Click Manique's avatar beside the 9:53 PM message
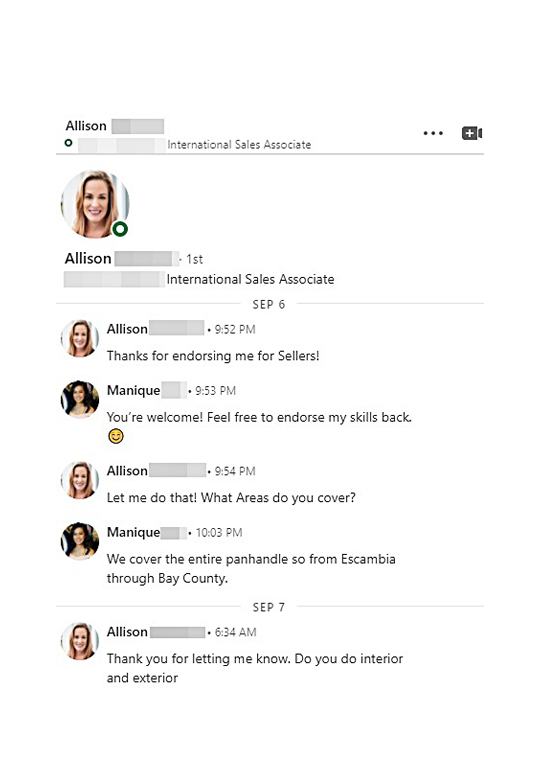Image resolution: width=551 pixels, height=774 pixels. click(79, 399)
